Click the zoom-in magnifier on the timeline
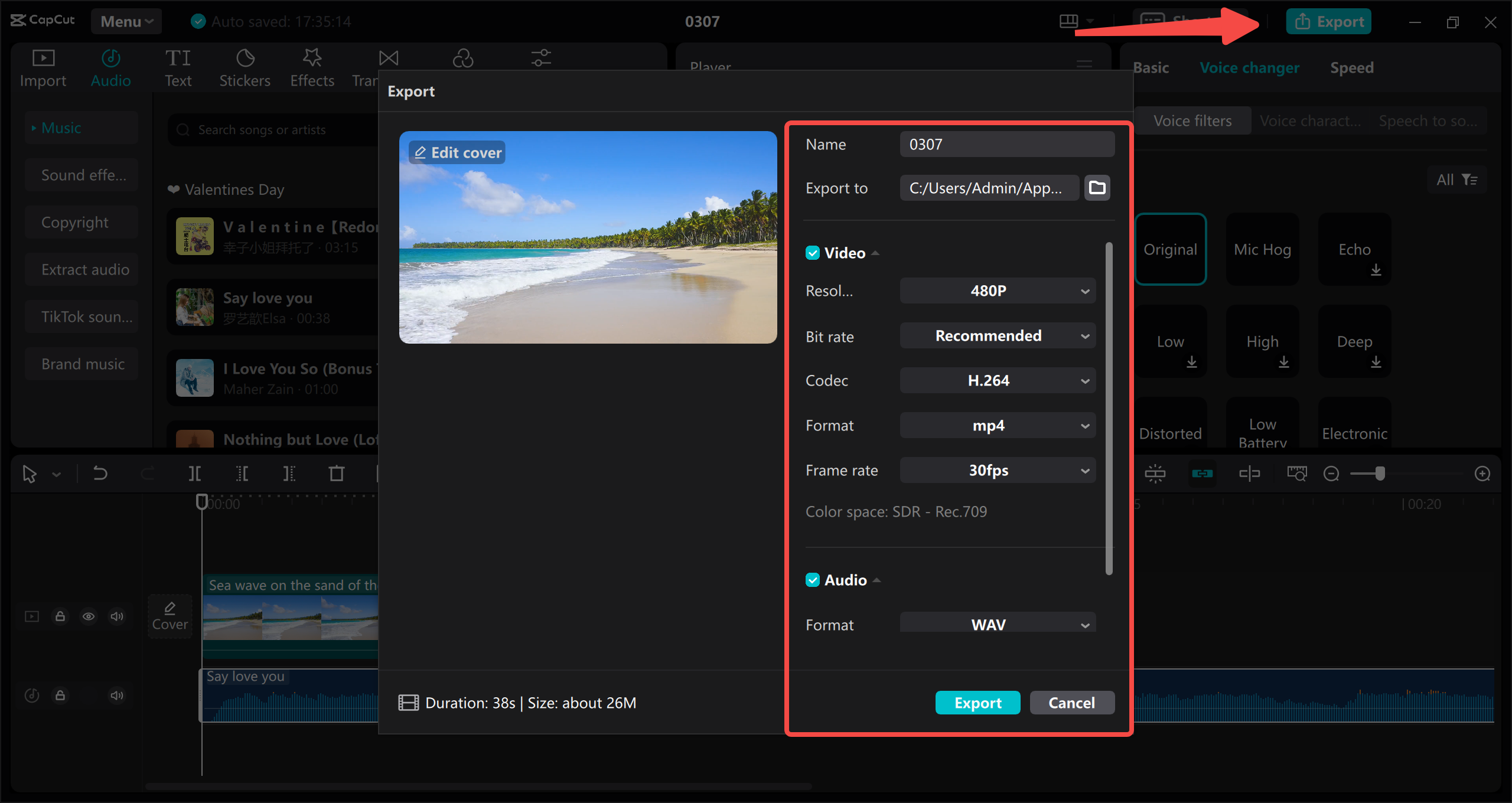Viewport: 1512px width, 803px height. click(x=1483, y=473)
